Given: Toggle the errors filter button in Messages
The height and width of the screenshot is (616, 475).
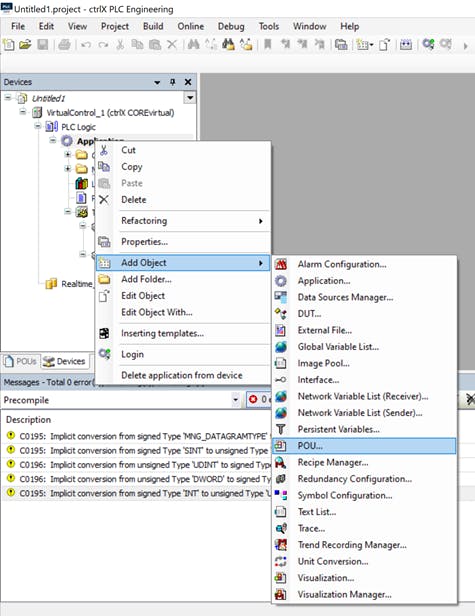Looking at the screenshot, I should pos(259,400).
